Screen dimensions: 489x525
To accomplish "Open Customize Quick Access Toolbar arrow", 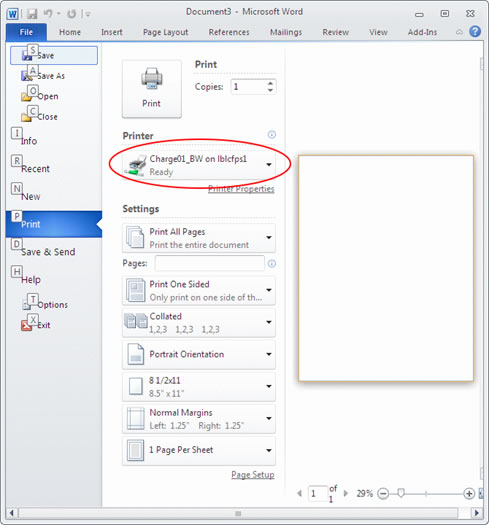I will click(x=88, y=14).
